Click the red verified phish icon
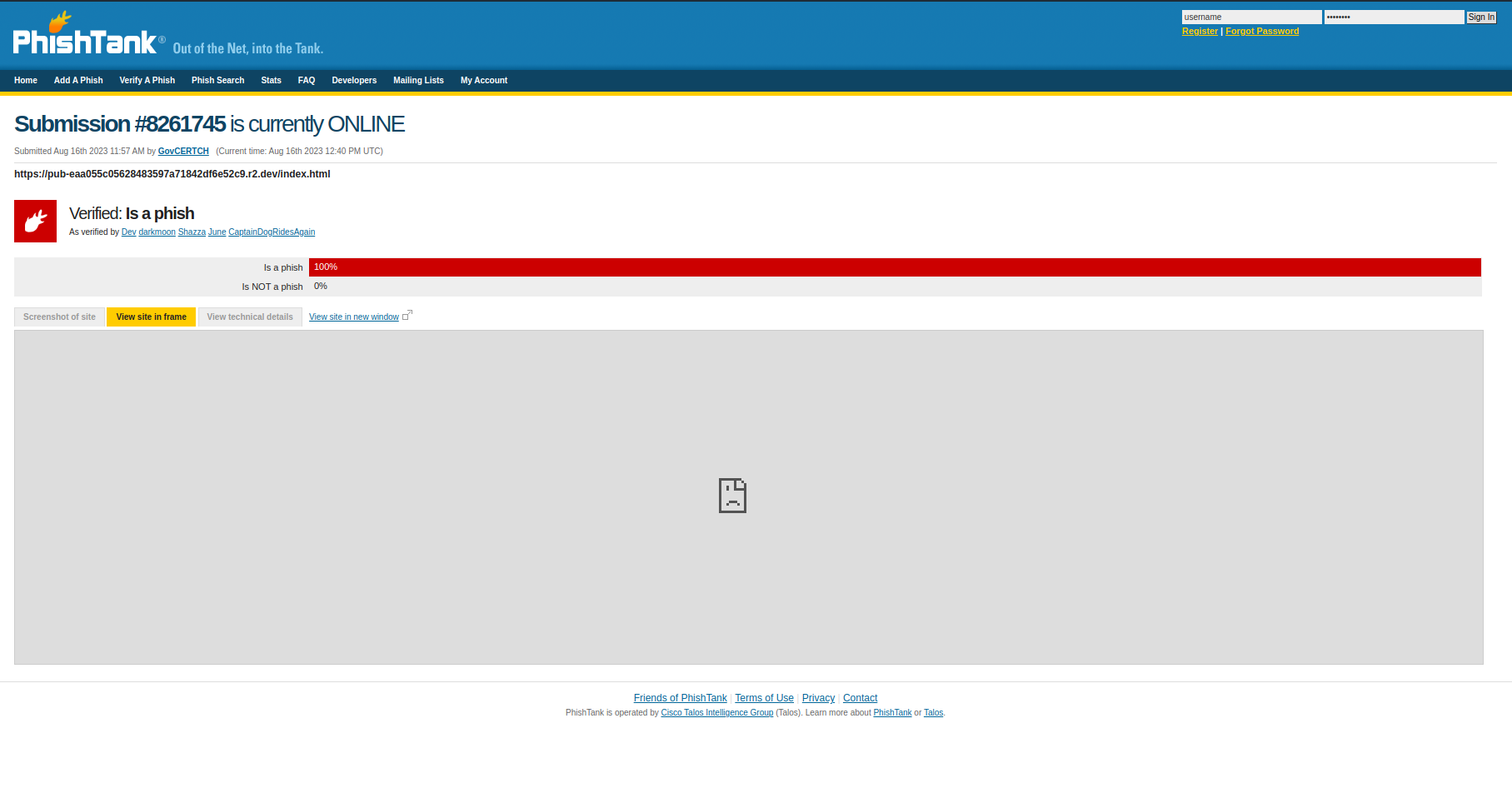The width and height of the screenshot is (1512, 793). tap(35, 221)
